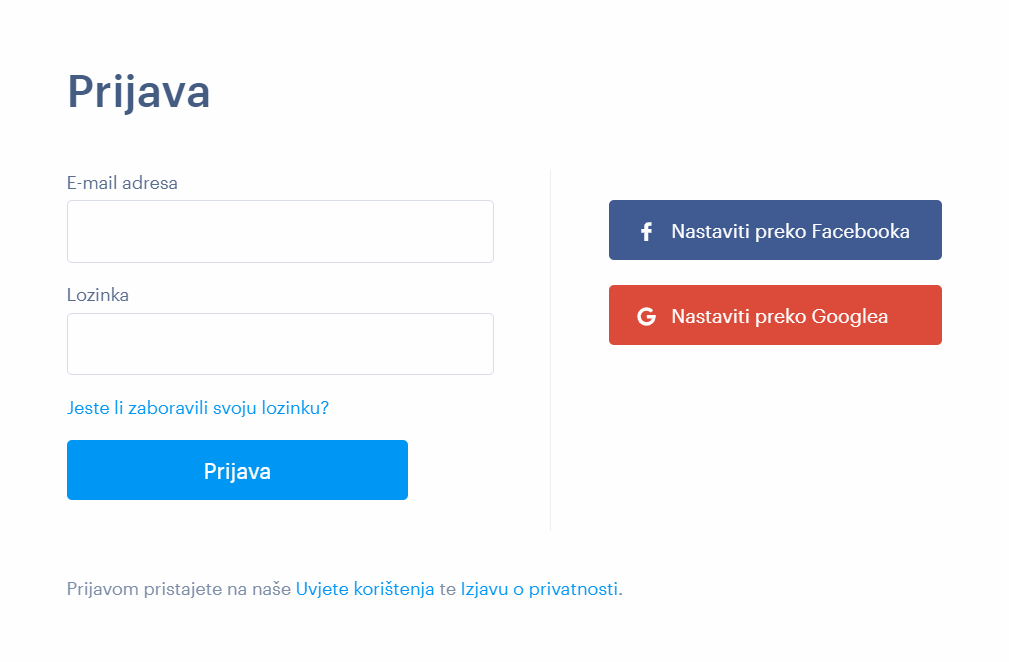Open the 'Izjavu o privatnosti' link
Viewport: 1009px width, 662px height.
539,589
